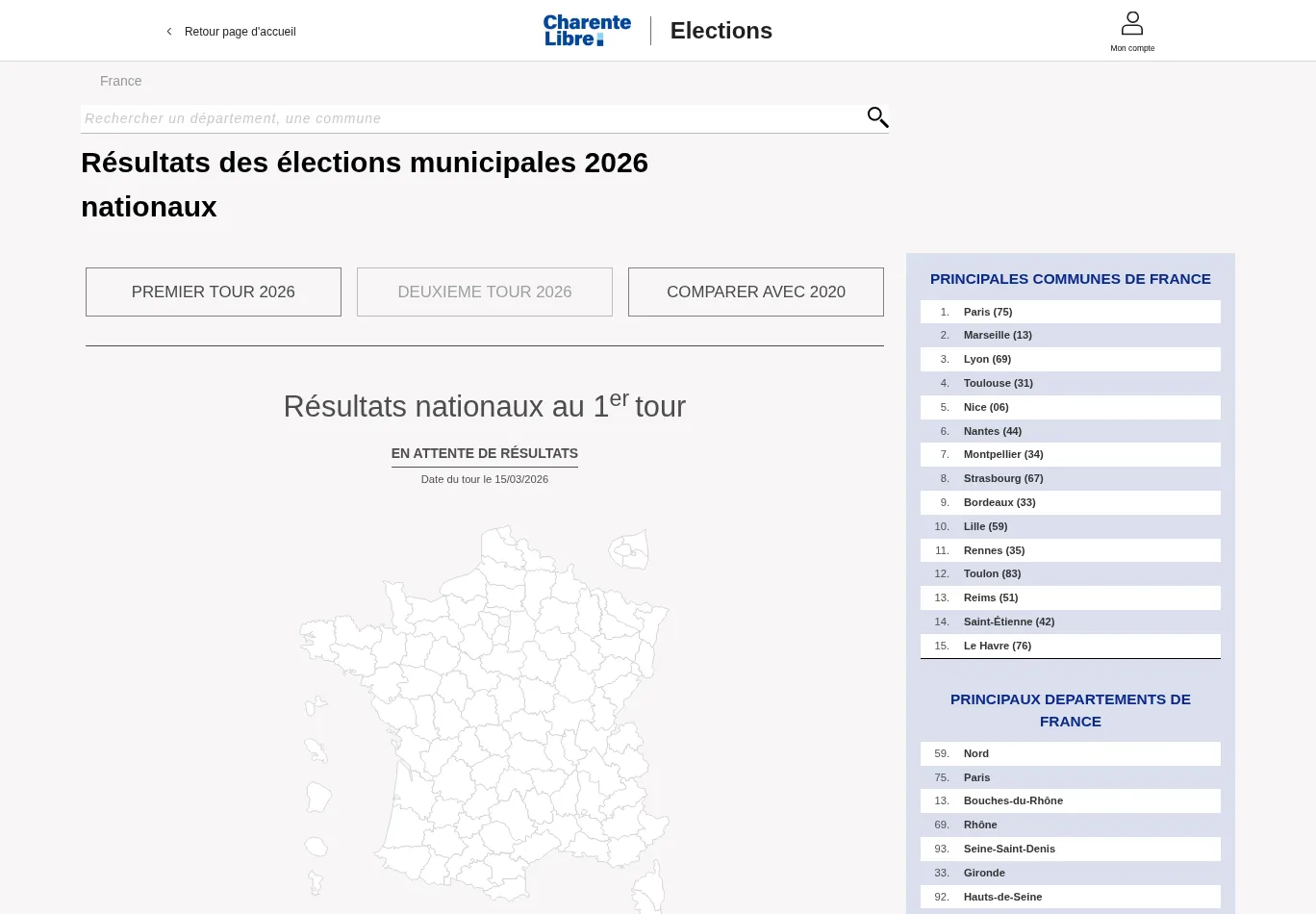Viewport: 1316px width, 914px height.
Task: Select the PREMIER TOUR 2026 tab
Action: click(214, 292)
